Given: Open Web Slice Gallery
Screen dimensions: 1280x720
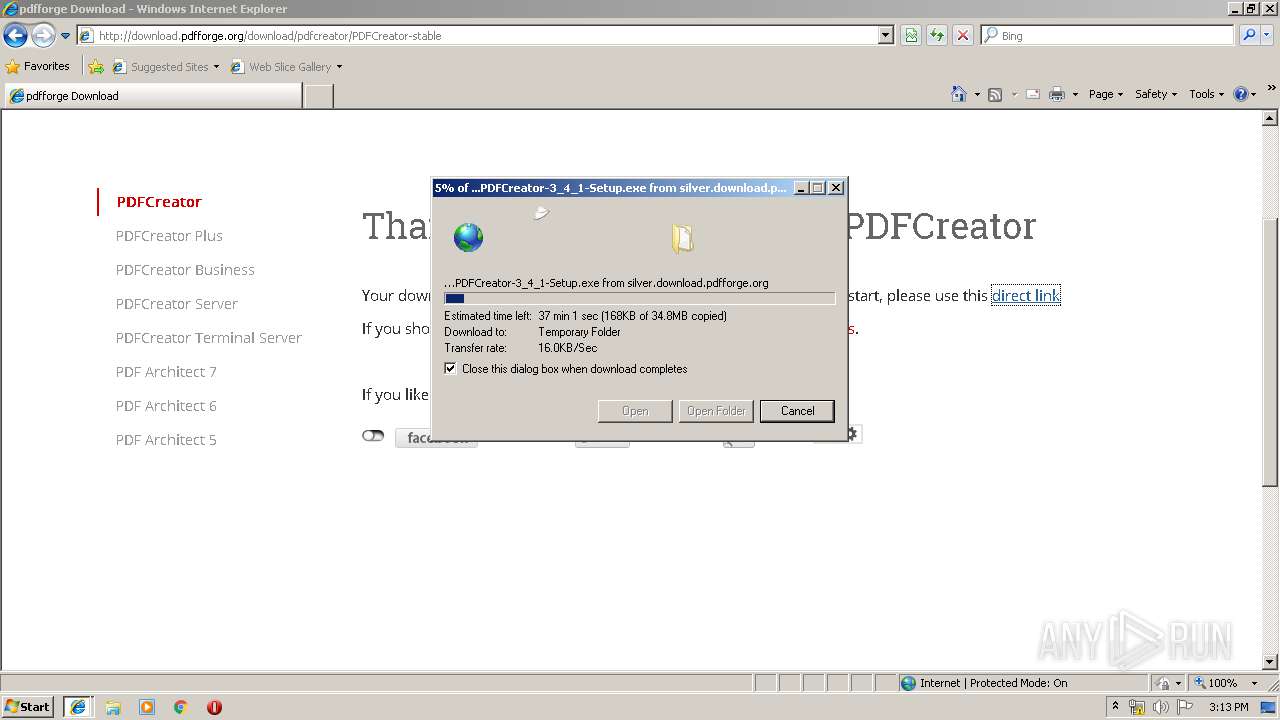Looking at the screenshot, I should pyautogui.click(x=286, y=67).
